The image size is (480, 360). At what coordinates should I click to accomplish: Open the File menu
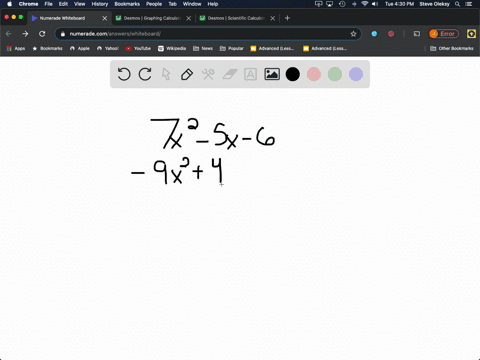pyautogui.click(x=49, y=4)
